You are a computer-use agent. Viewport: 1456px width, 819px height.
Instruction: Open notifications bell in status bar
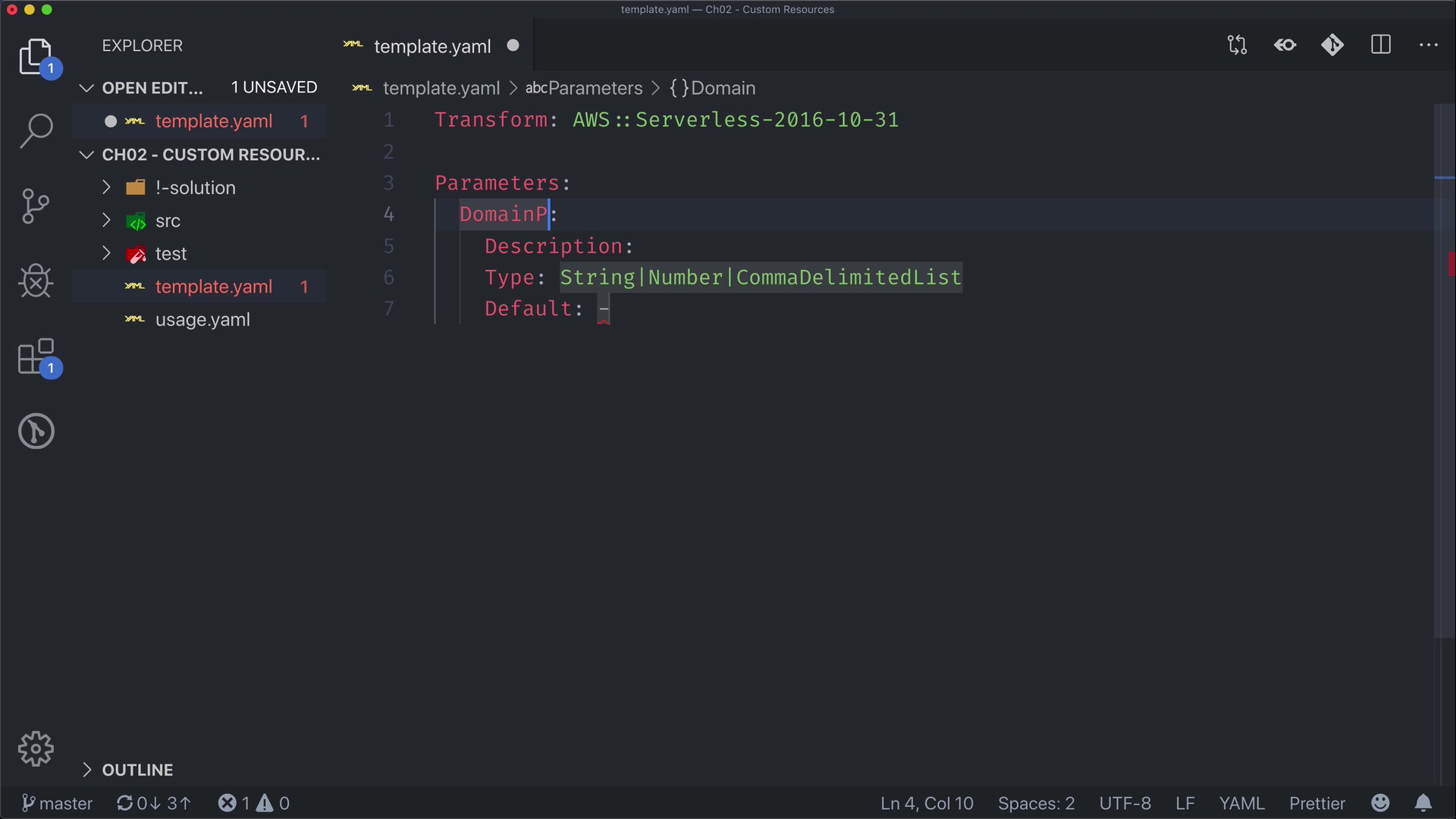pos(1423,803)
